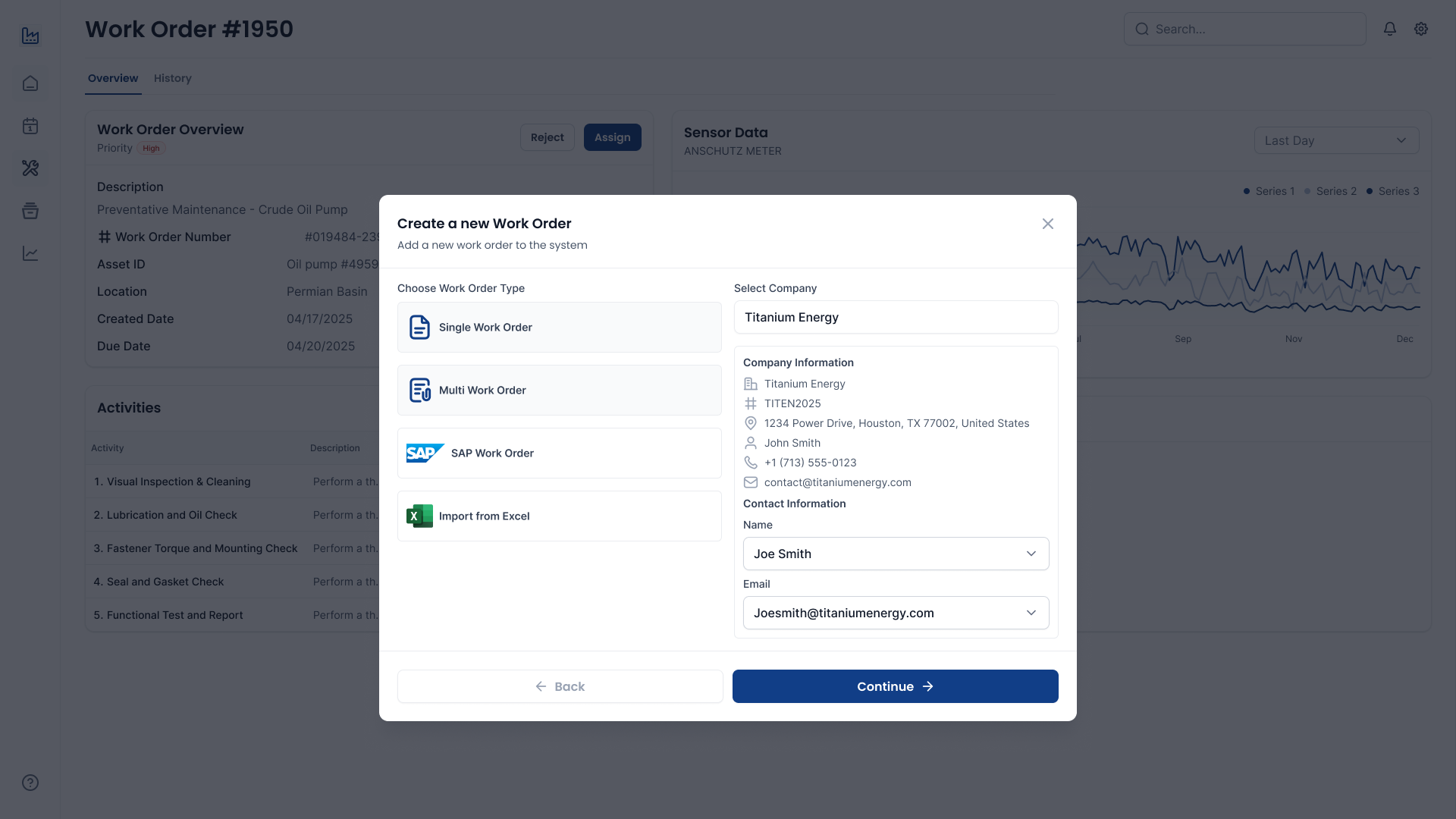Select the tools/maintenance icon in sidebar
Screen dimensions: 1456x819
pyautogui.click(x=30, y=168)
